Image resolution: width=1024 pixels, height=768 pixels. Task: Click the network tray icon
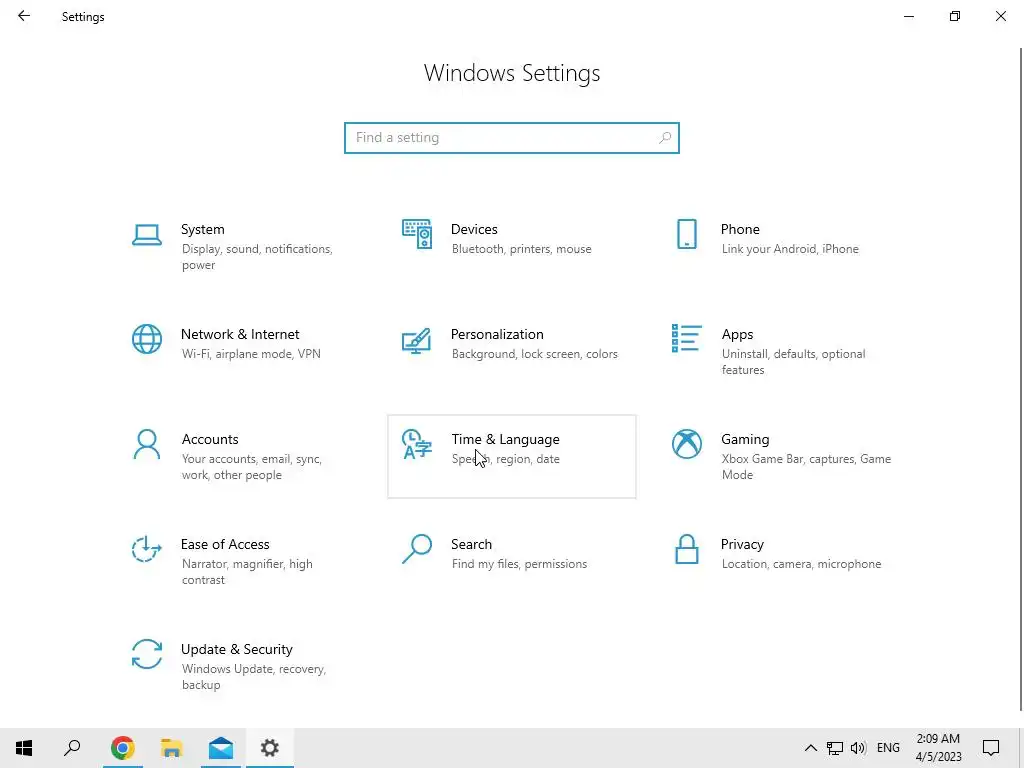[x=835, y=748]
